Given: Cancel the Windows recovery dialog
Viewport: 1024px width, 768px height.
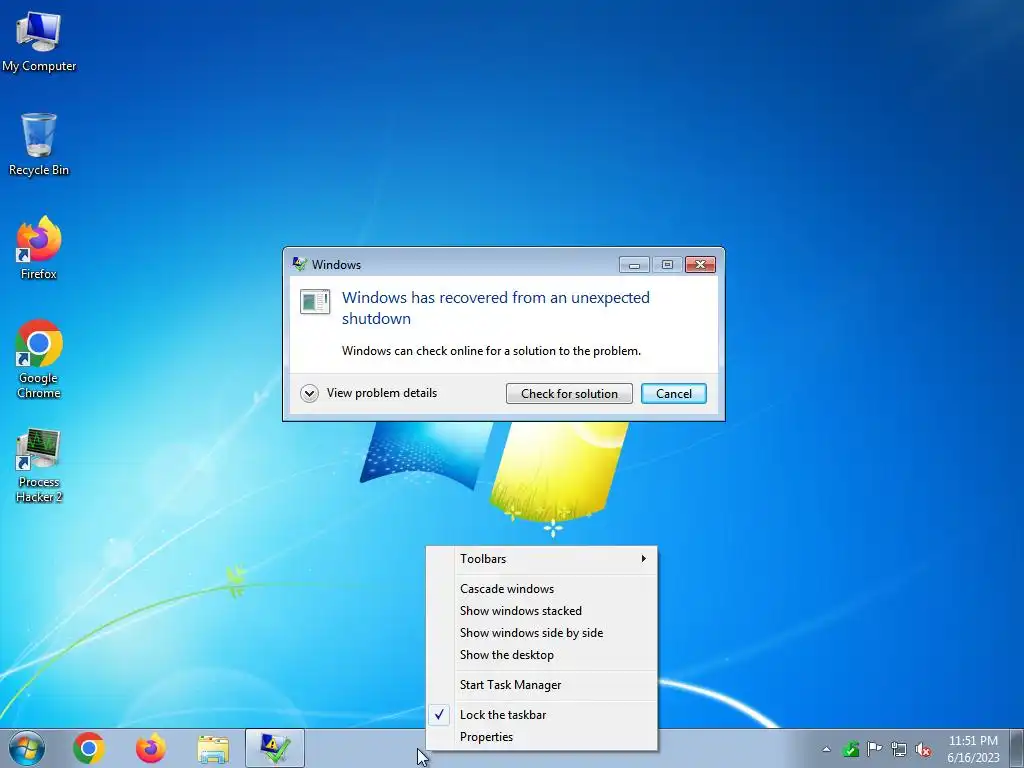Looking at the screenshot, I should (x=673, y=393).
